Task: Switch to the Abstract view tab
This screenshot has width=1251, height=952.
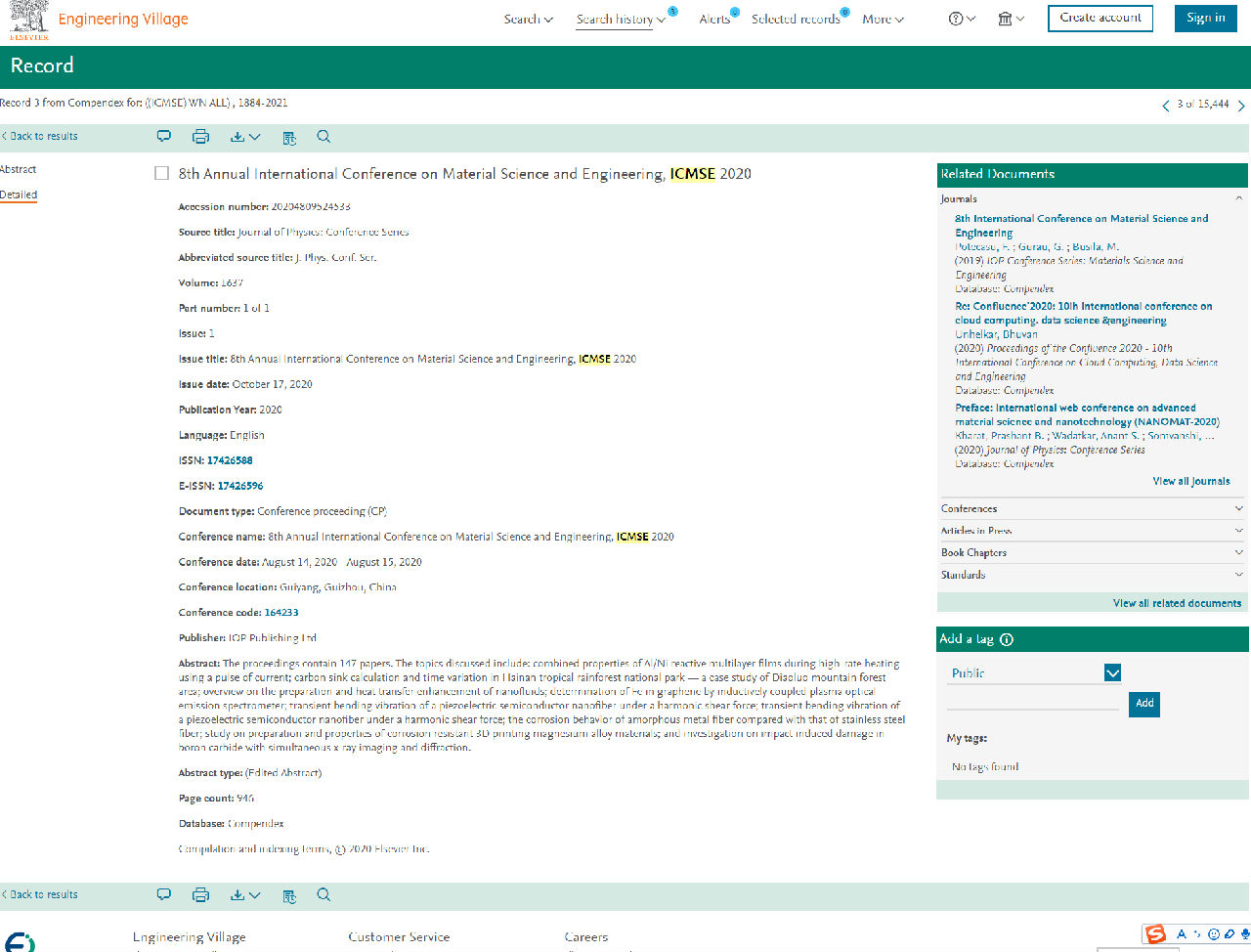Action: (19, 169)
